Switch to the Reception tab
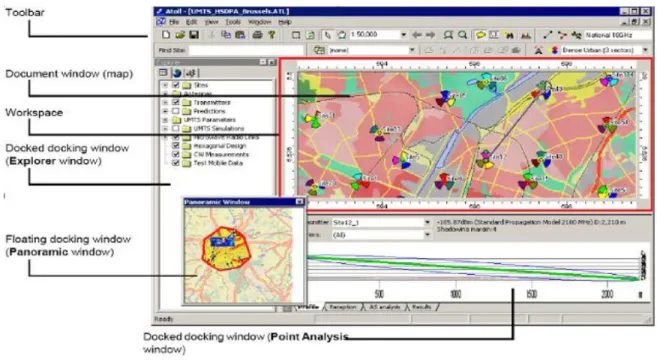The width and height of the screenshot is (657, 361). 343,307
